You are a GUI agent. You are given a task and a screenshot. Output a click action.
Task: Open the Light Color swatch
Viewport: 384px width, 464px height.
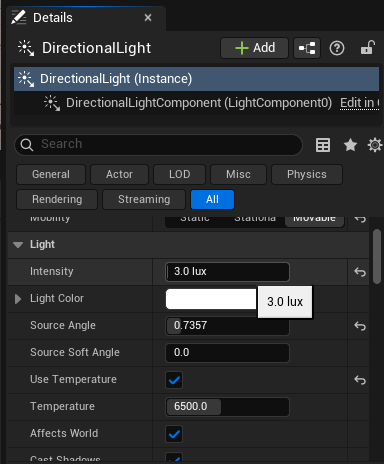(x=211, y=299)
